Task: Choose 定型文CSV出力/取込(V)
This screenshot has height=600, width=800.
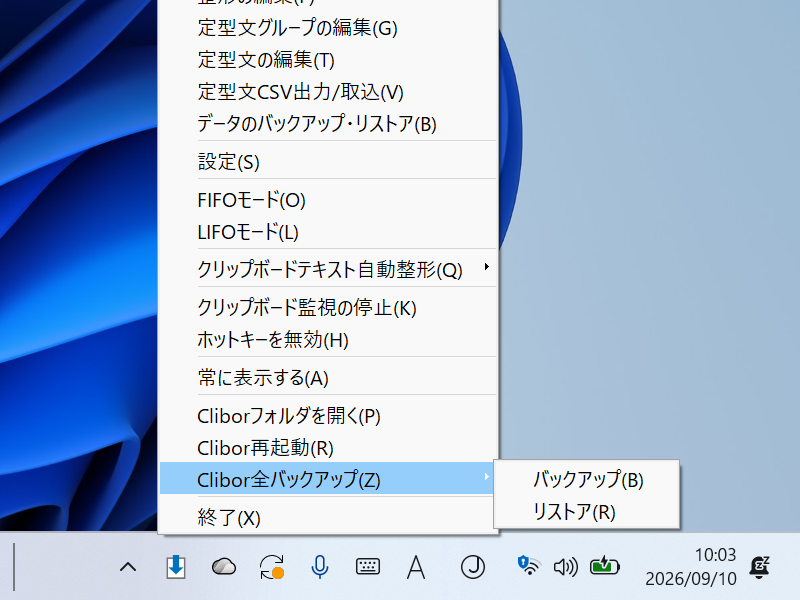Action: point(328,92)
